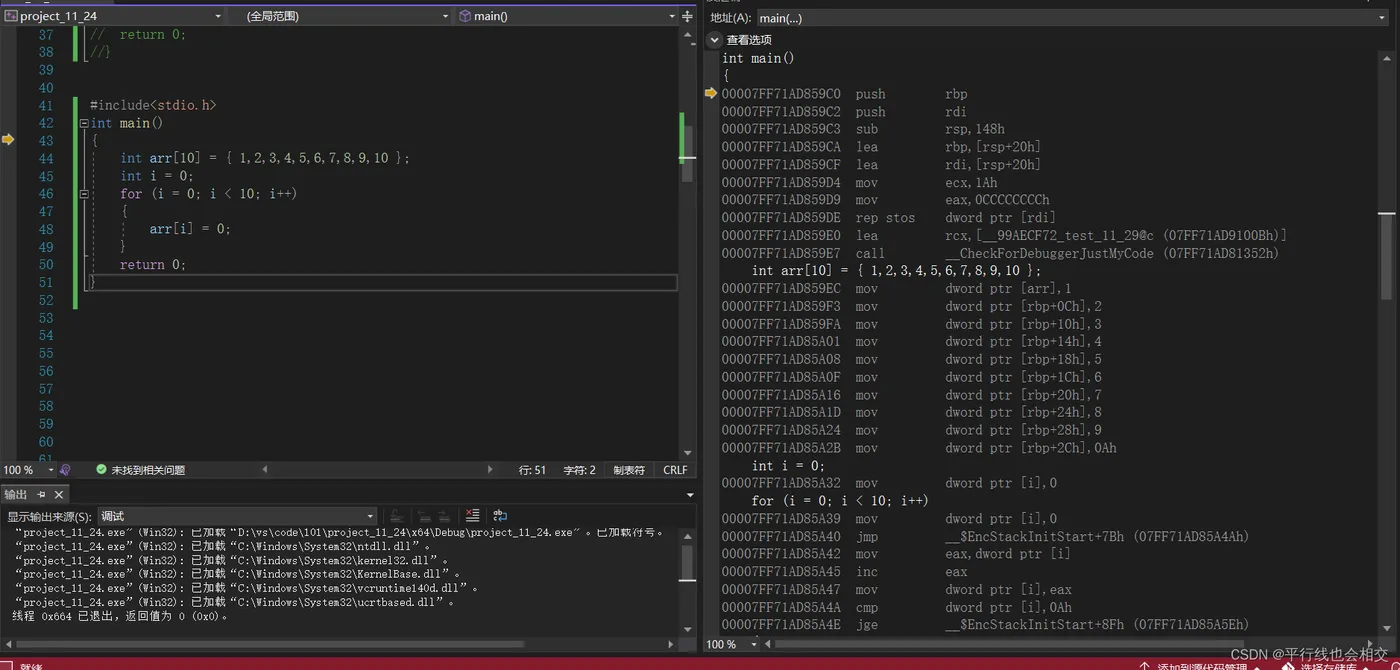Collapse the main() function code block
1400x670 pixels.
(84, 124)
